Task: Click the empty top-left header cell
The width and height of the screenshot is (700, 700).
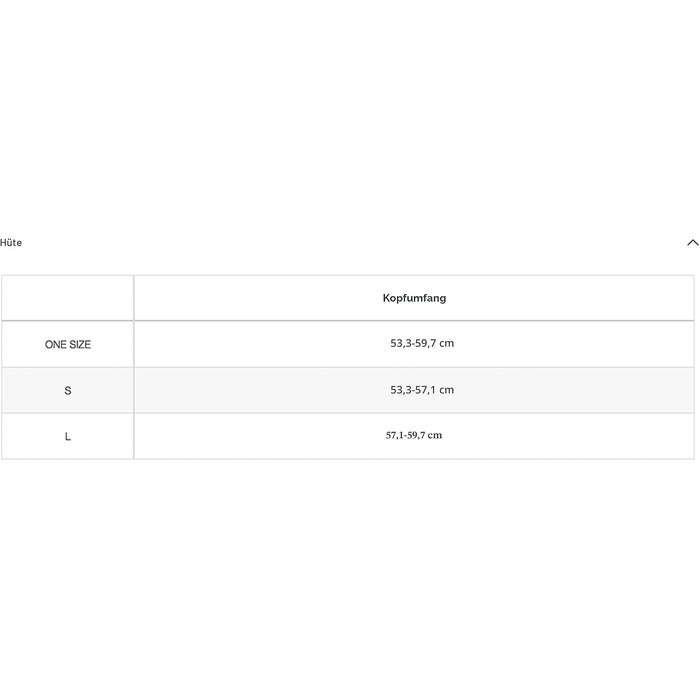Action: 67,298
